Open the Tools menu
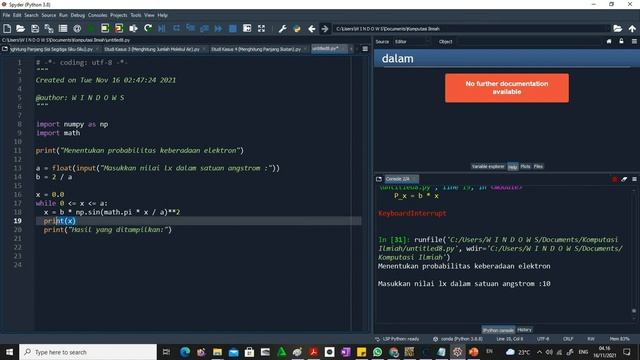 coord(136,15)
